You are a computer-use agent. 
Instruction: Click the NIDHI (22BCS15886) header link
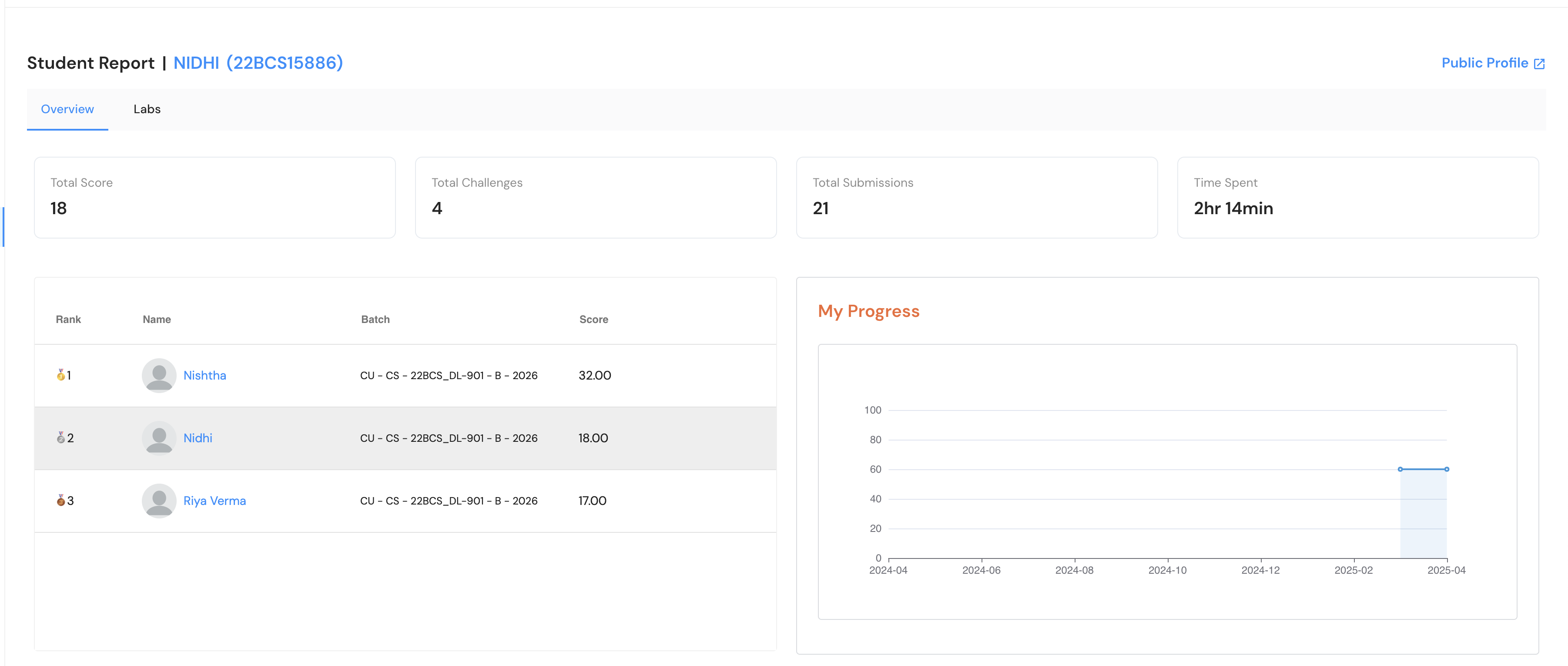pyautogui.click(x=258, y=63)
